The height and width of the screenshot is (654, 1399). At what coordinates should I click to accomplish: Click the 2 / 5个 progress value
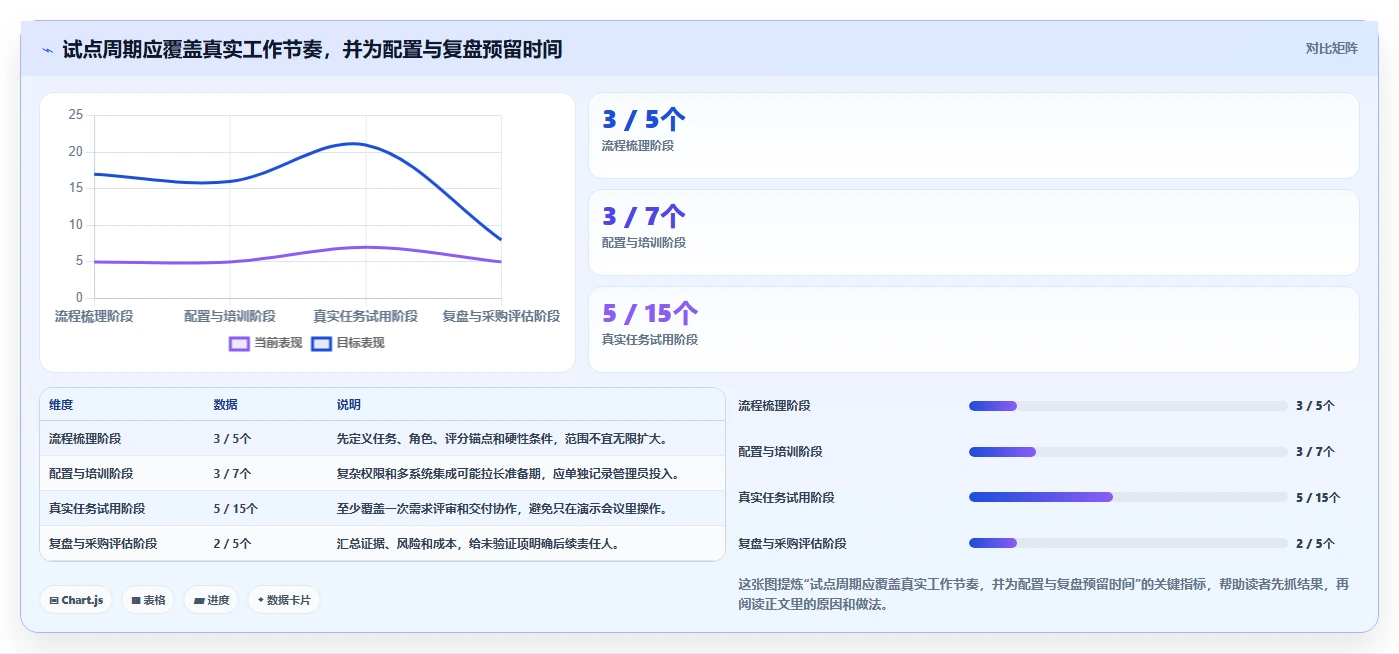[1315, 544]
